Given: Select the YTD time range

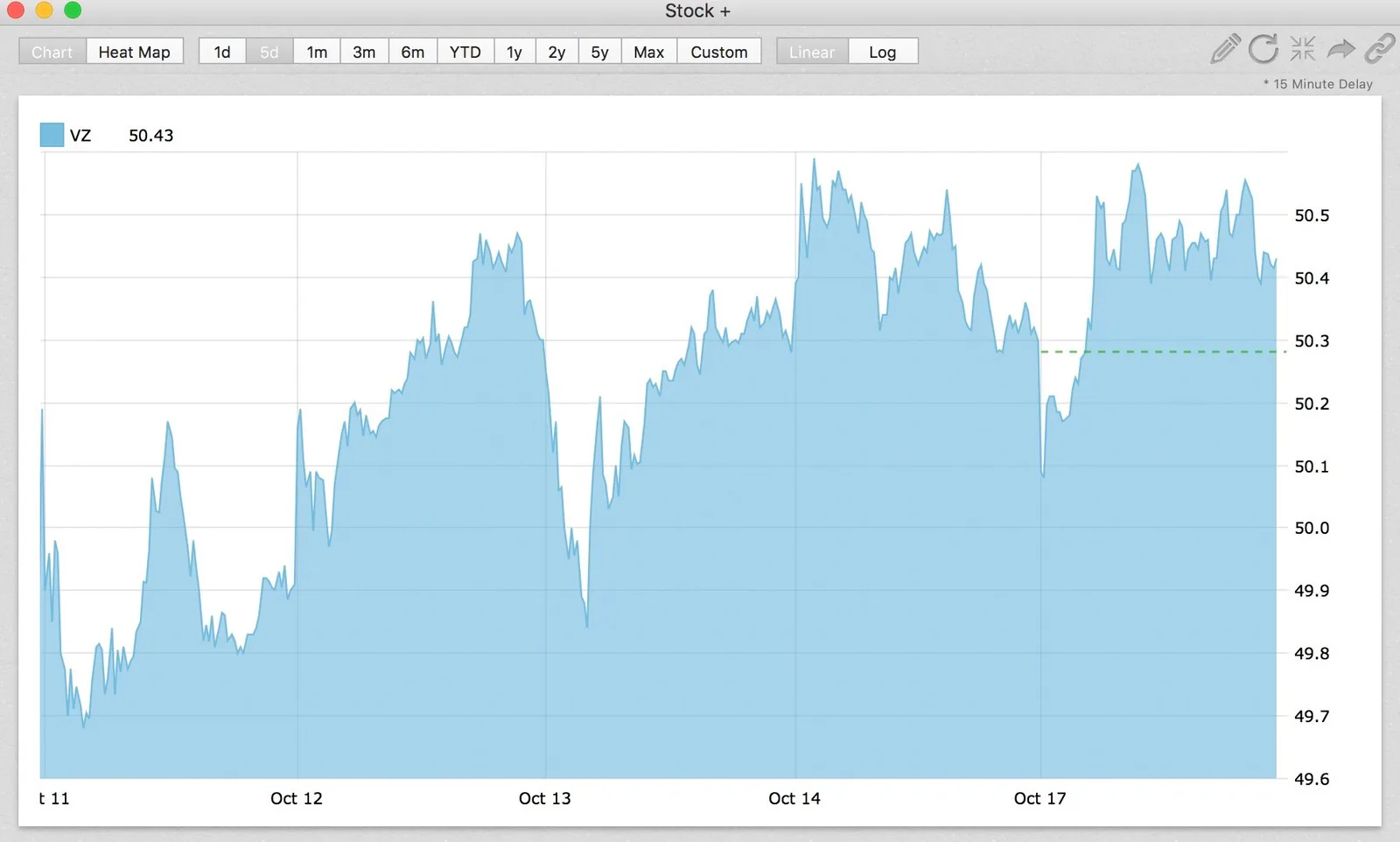Looking at the screenshot, I should pos(465,52).
